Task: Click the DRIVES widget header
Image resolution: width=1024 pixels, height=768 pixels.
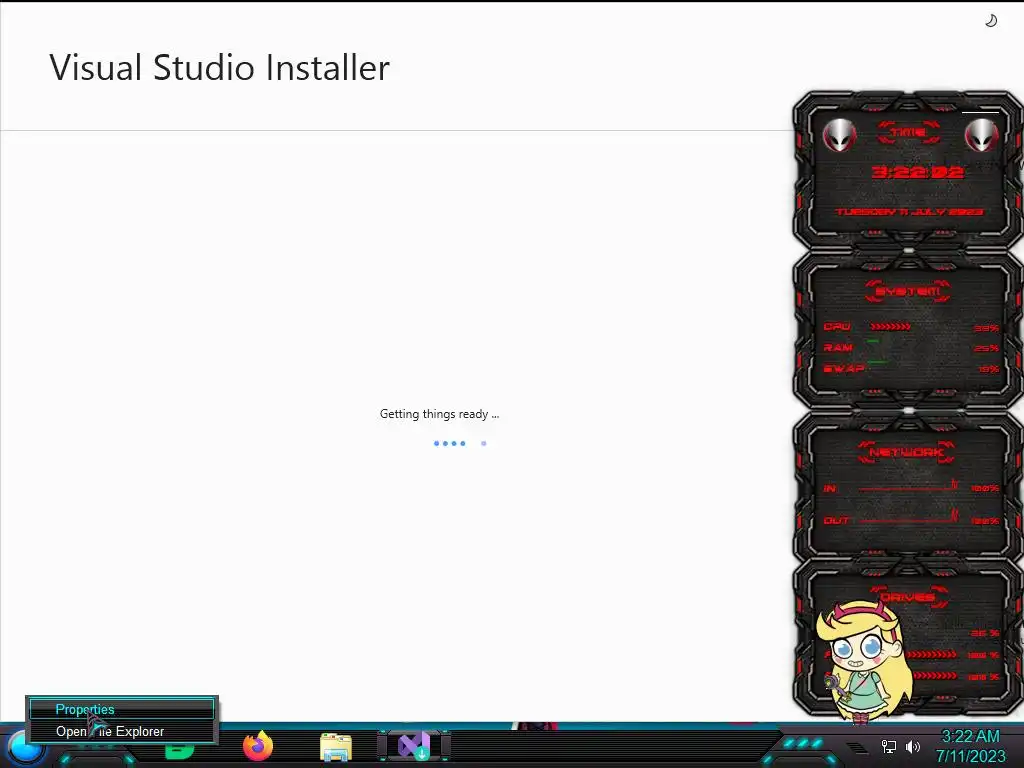Action: 906,597
